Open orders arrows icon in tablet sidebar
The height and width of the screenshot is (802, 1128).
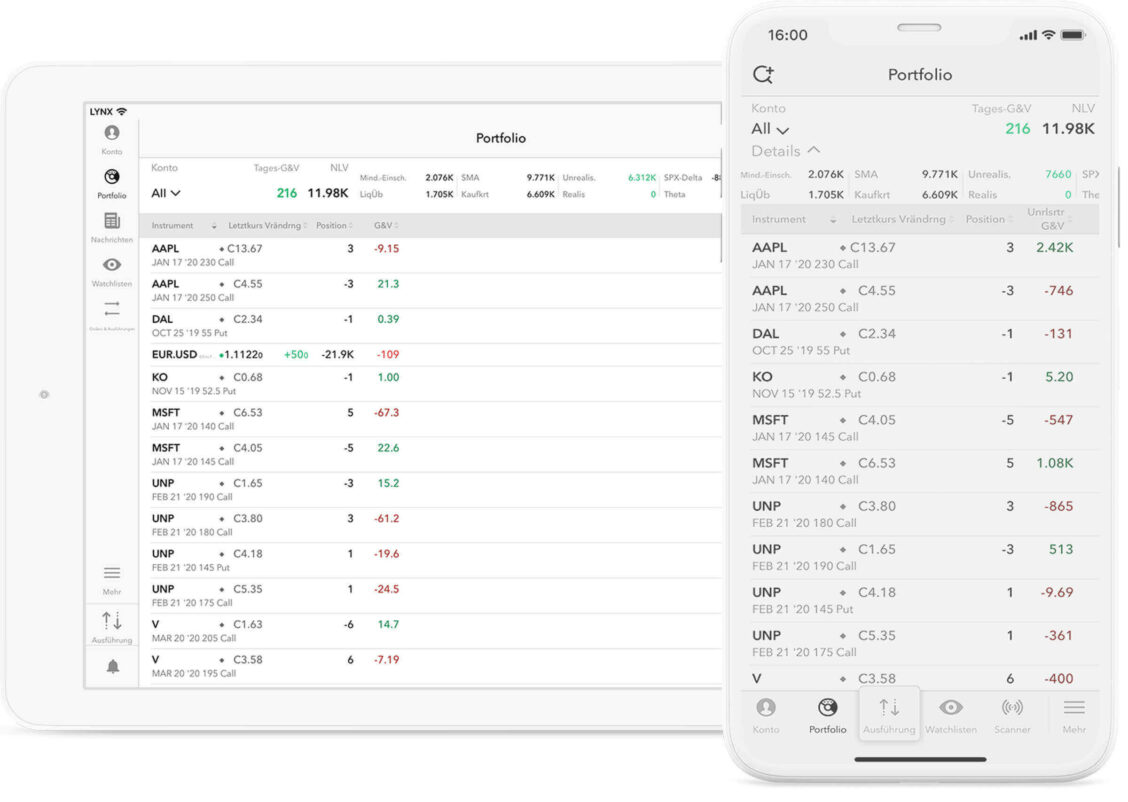pos(112,310)
